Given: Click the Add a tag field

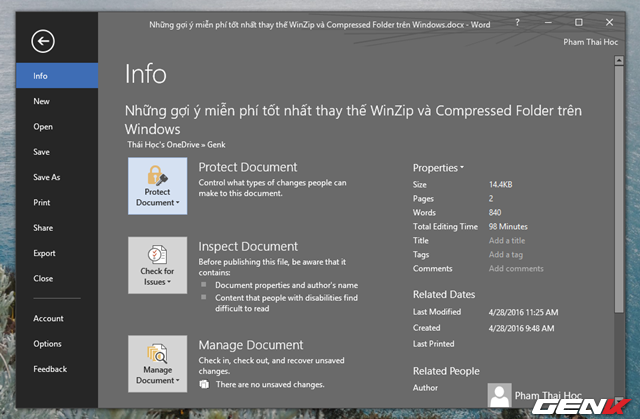Looking at the screenshot, I should [506, 255].
